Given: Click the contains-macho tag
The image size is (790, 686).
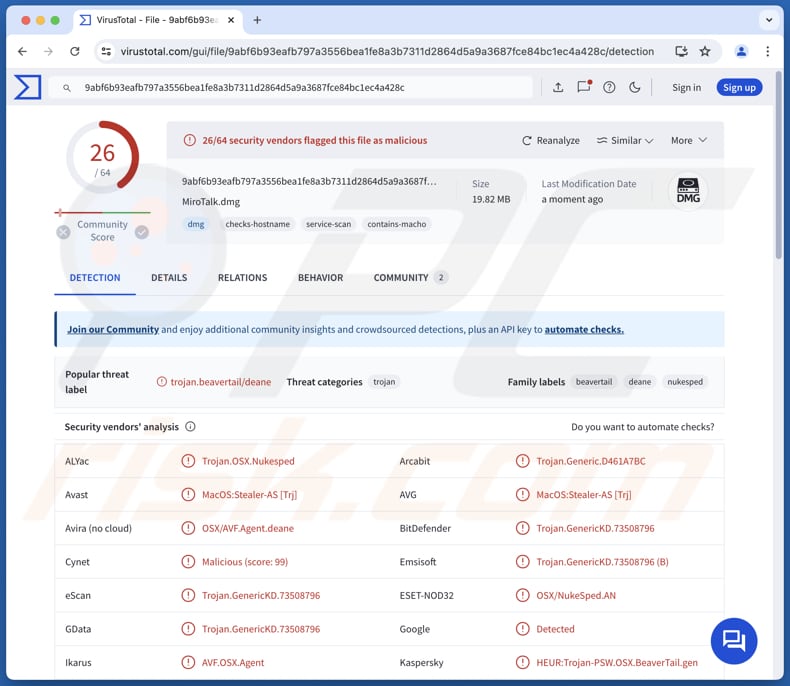Looking at the screenshot, I should click(x=397, y=224).
